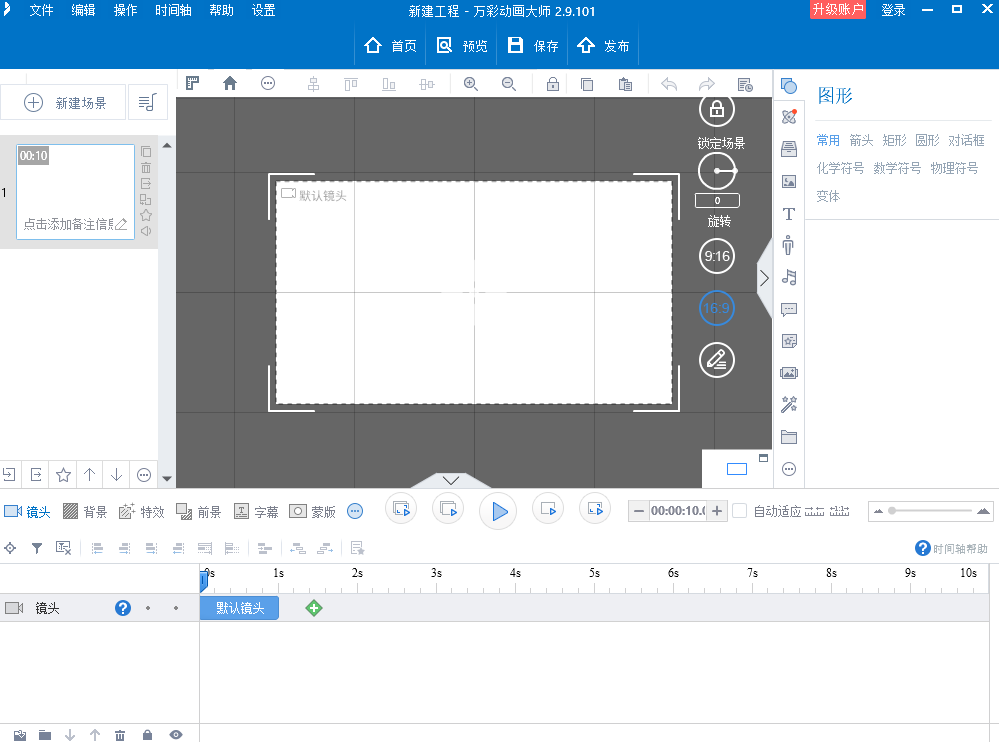Click the 新建场景 button
The width and height of the screenshot is (999, 742).
pyautogui.click(x=62, y=101)
